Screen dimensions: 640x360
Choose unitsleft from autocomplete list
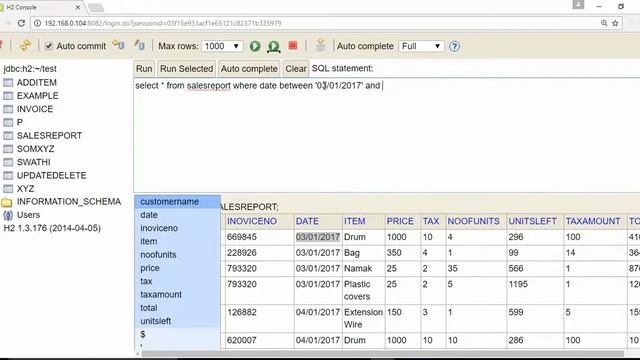coord(177,321)
